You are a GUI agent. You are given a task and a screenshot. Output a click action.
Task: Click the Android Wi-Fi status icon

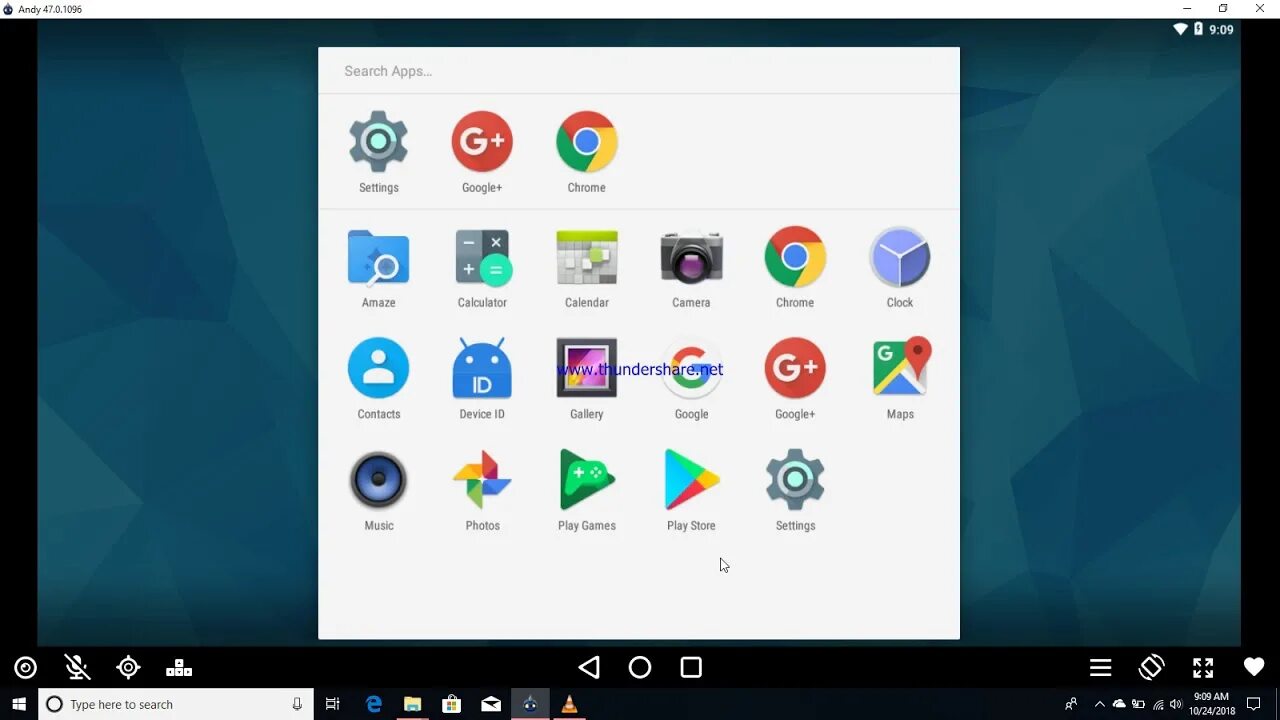pyautogui.click(x=1181, y=29)
